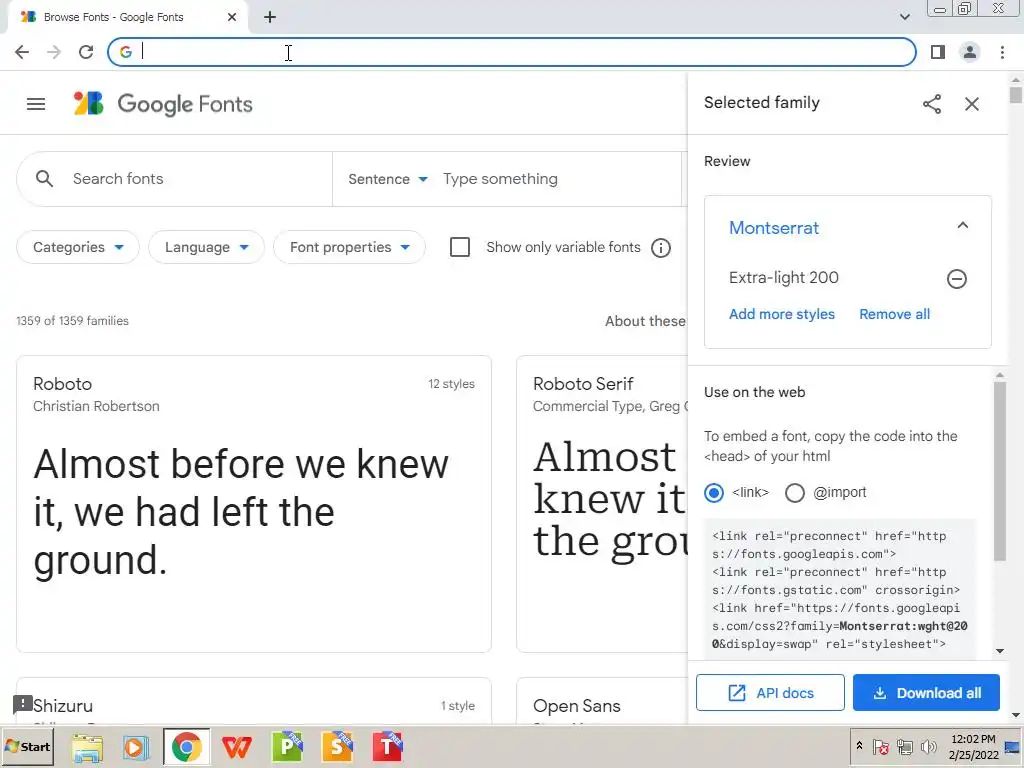Open the Sentence preview type dropdown
The width and height of the screenshot is (1024, 768).
[x=387, y=179]
